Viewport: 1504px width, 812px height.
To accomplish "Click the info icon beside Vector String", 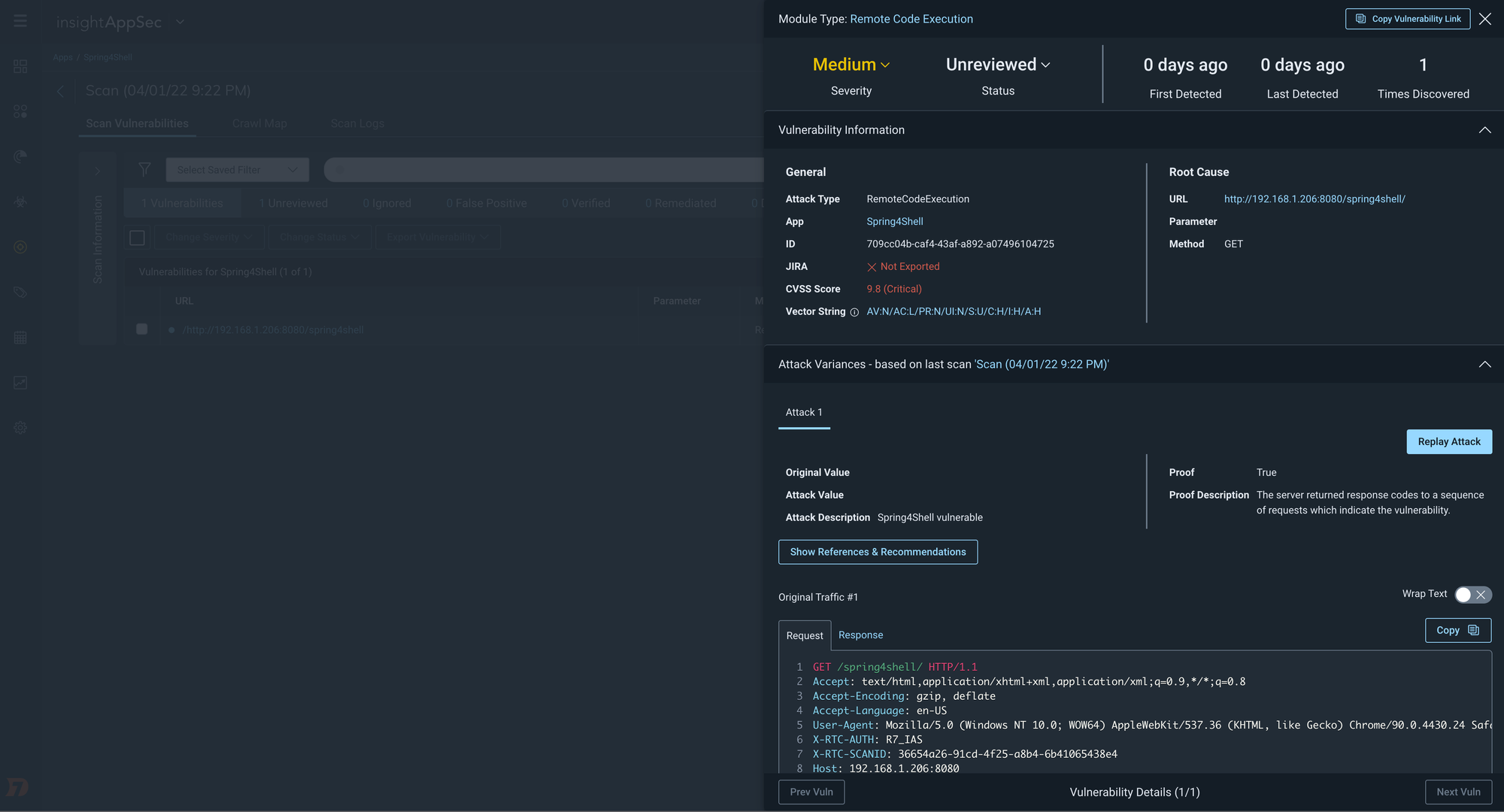I will (x=854, y=312).
